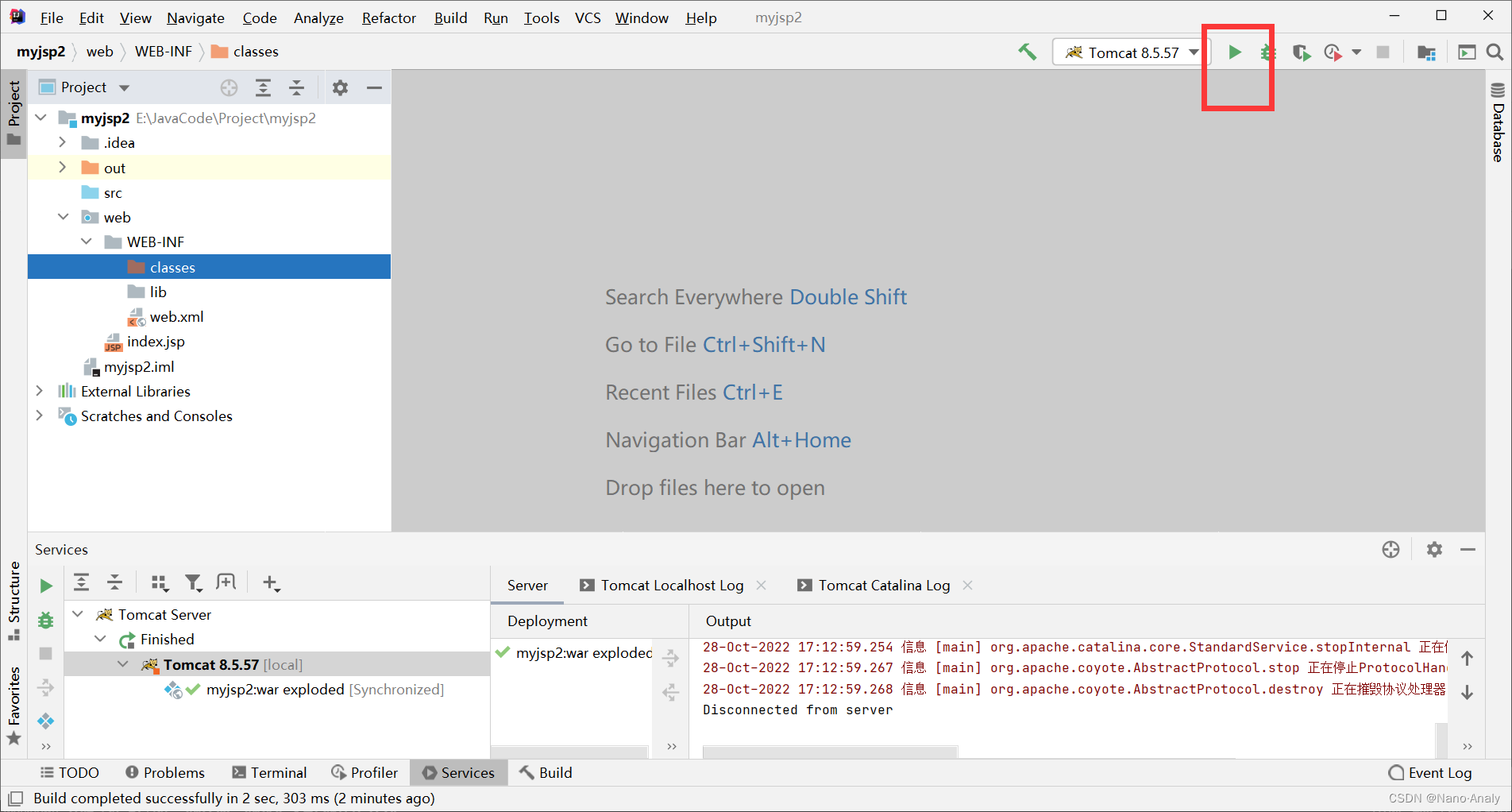The width and height of the screenshot is (1512, 812).
Task: Open the Terminal tool window
Action: pyautogui.click(x=269, y=772)
